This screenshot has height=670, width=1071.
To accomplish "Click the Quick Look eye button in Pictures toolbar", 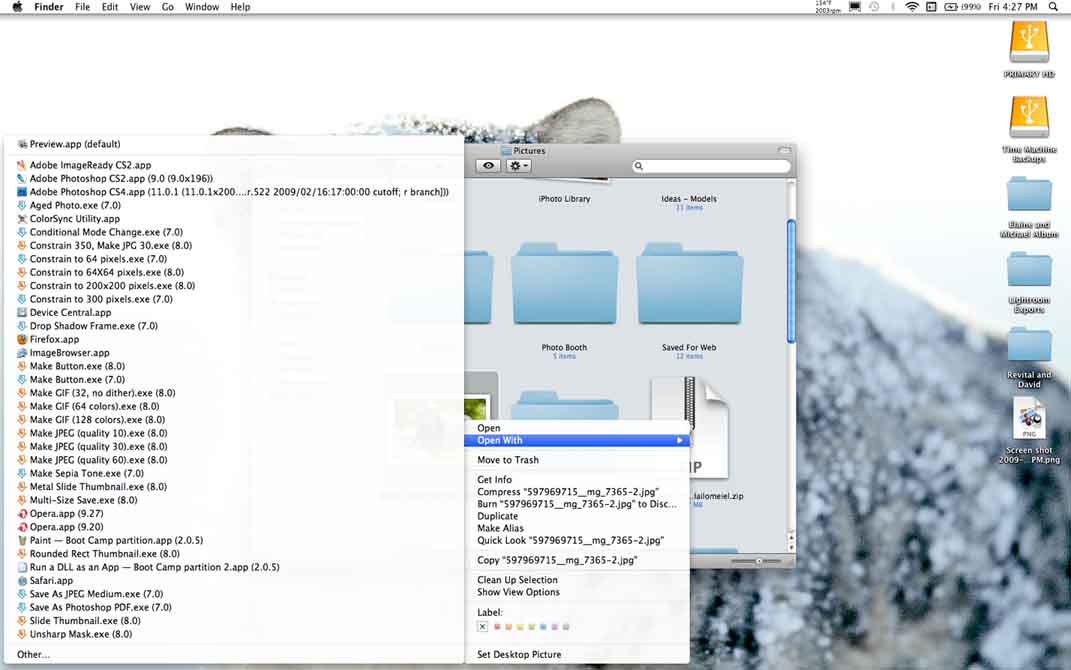I will coord(488,165).
